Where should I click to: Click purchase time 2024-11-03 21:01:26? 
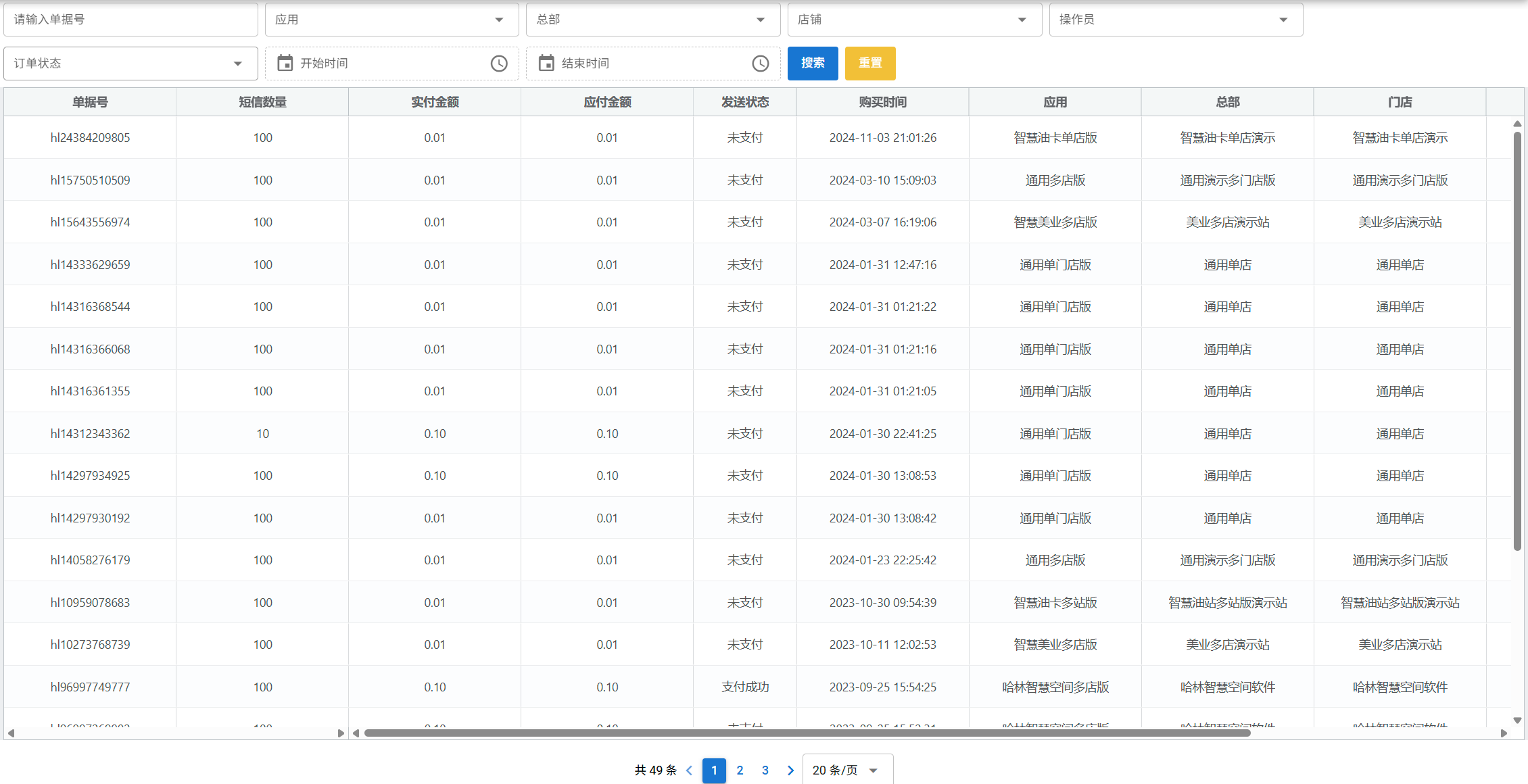click(x=883, y=138)
